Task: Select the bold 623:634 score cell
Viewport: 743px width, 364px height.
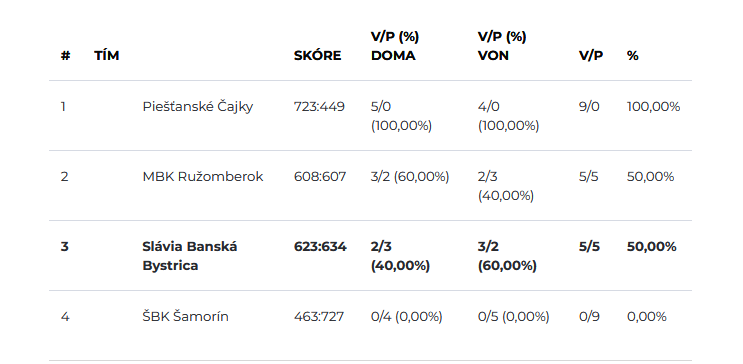Action: 320,246
